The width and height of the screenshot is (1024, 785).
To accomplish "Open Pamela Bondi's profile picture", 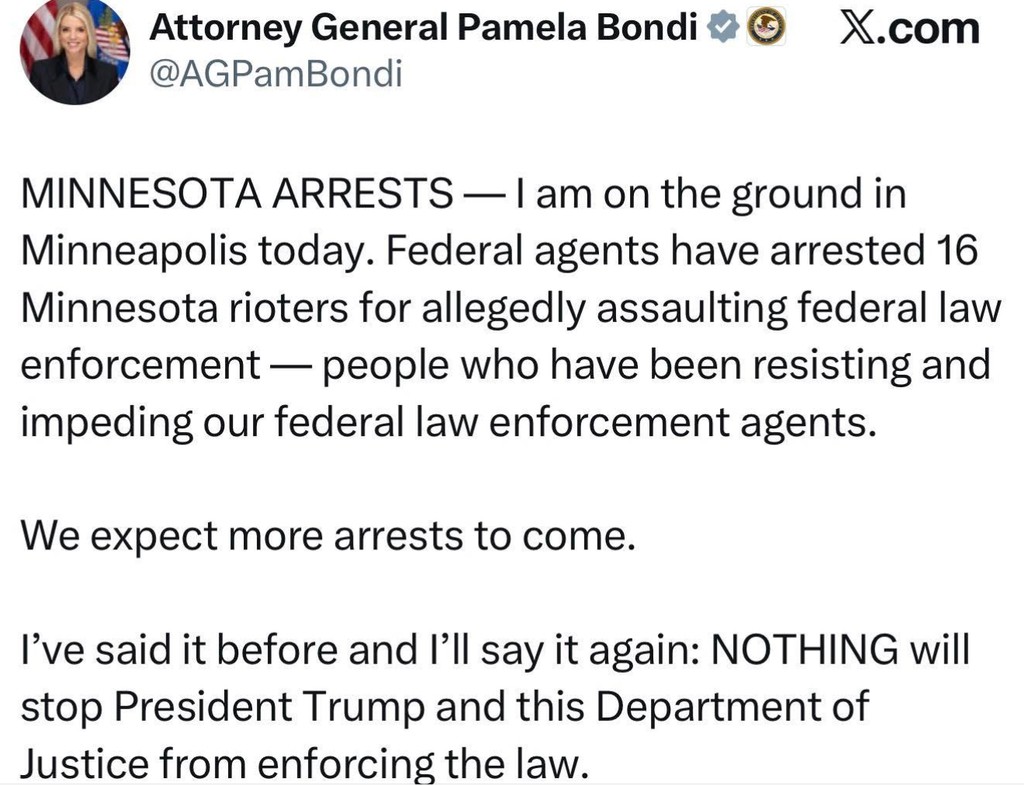I will tap(75, 52).
